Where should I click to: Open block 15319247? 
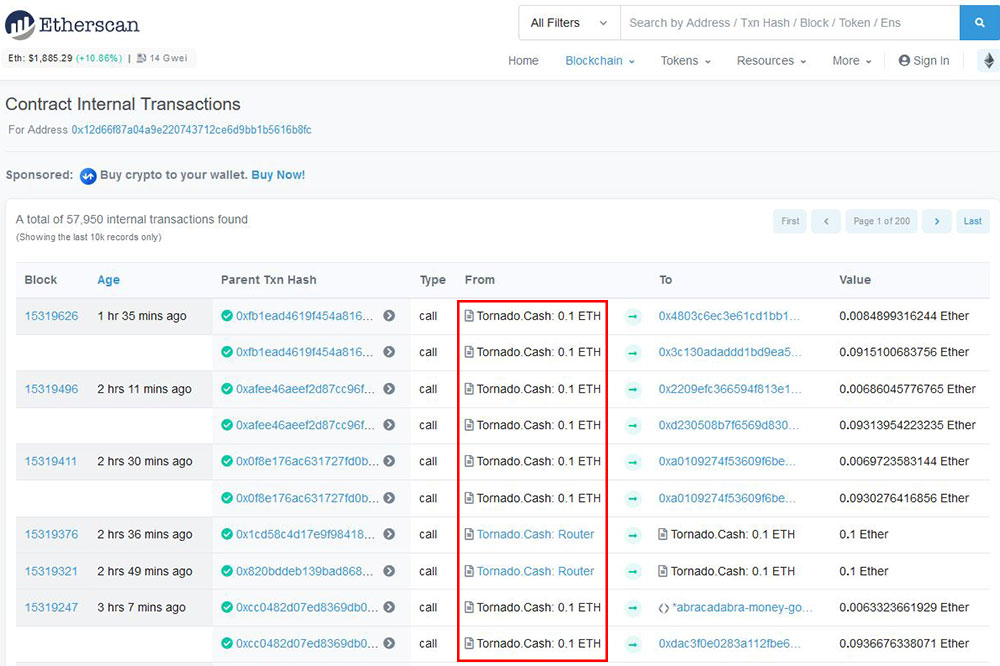pos(52,607)
